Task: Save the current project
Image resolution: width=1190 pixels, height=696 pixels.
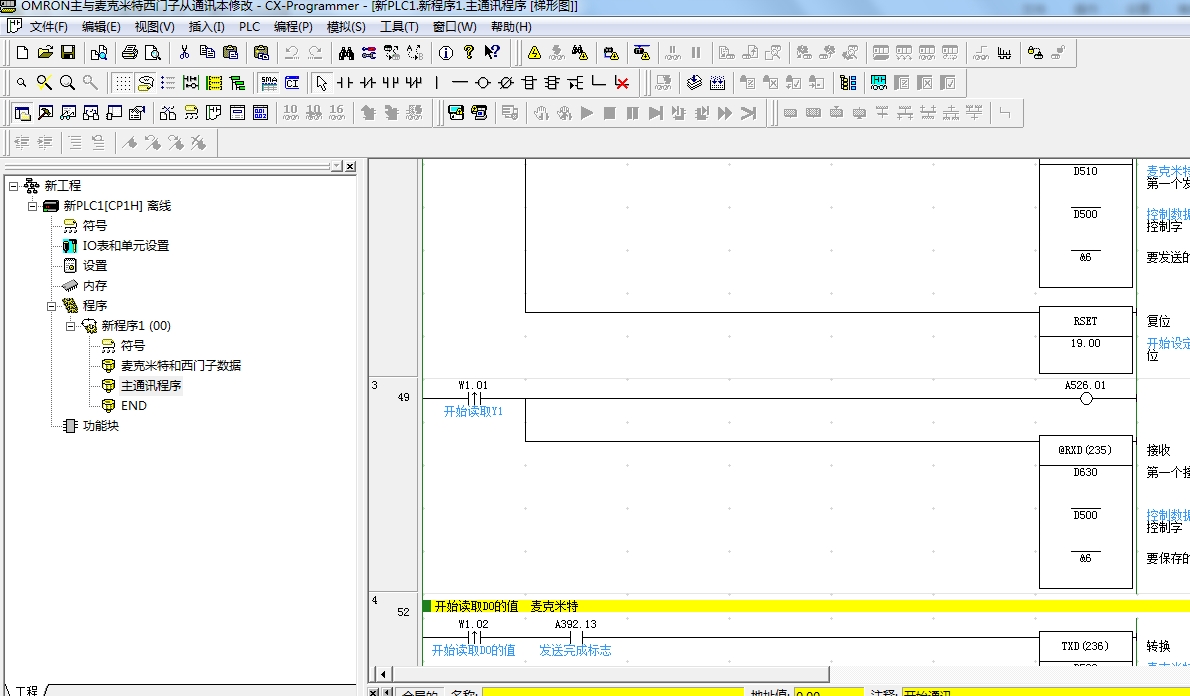Action: point(68,52)
